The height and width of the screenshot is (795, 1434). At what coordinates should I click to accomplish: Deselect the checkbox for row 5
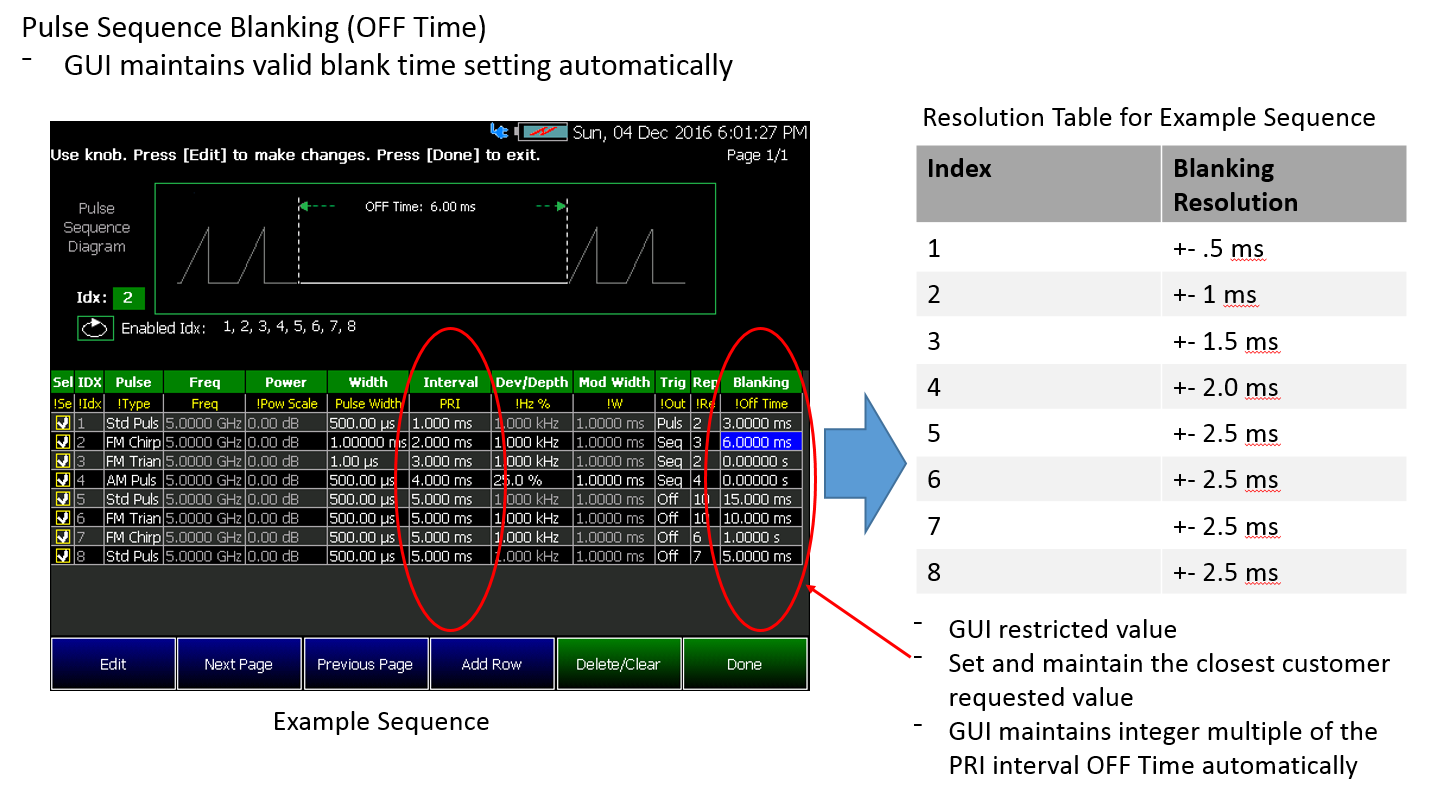[63, 499]
